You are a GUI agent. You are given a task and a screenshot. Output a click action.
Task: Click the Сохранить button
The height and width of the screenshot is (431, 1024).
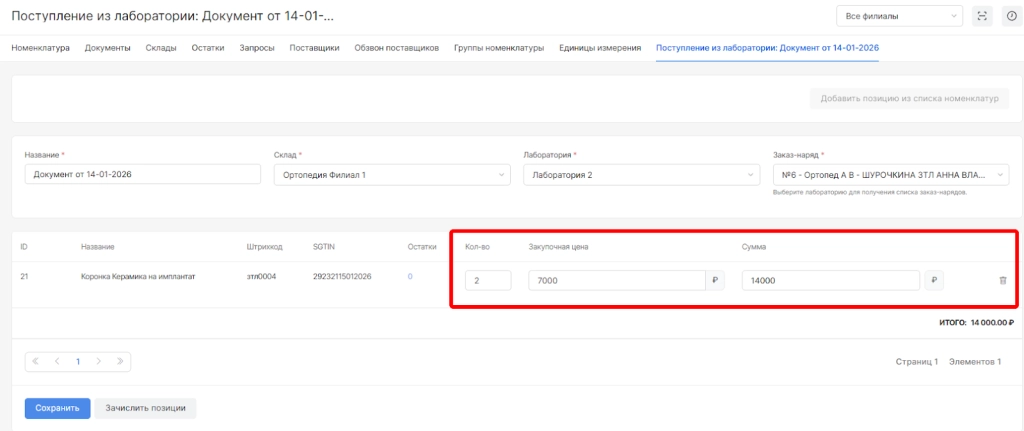[57, 408]
